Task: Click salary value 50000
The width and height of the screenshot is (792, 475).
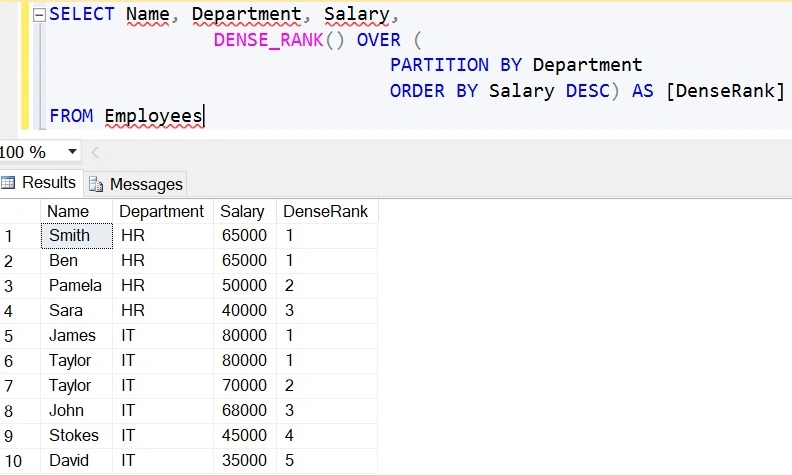Action: pyautogui.click(x=244, y=286)
